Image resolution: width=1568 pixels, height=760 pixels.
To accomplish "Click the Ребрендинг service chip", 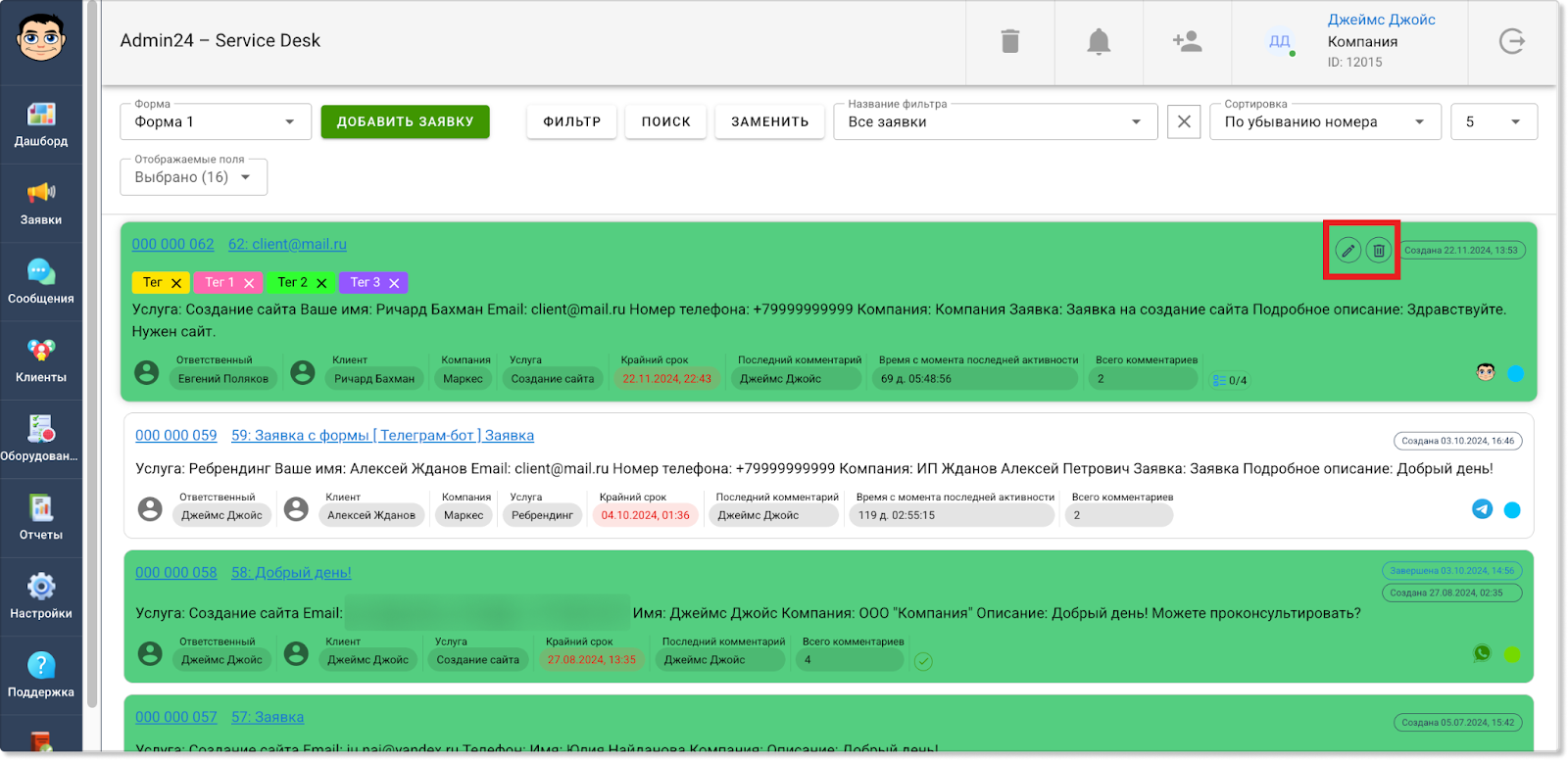I will [x=542, y=515].
